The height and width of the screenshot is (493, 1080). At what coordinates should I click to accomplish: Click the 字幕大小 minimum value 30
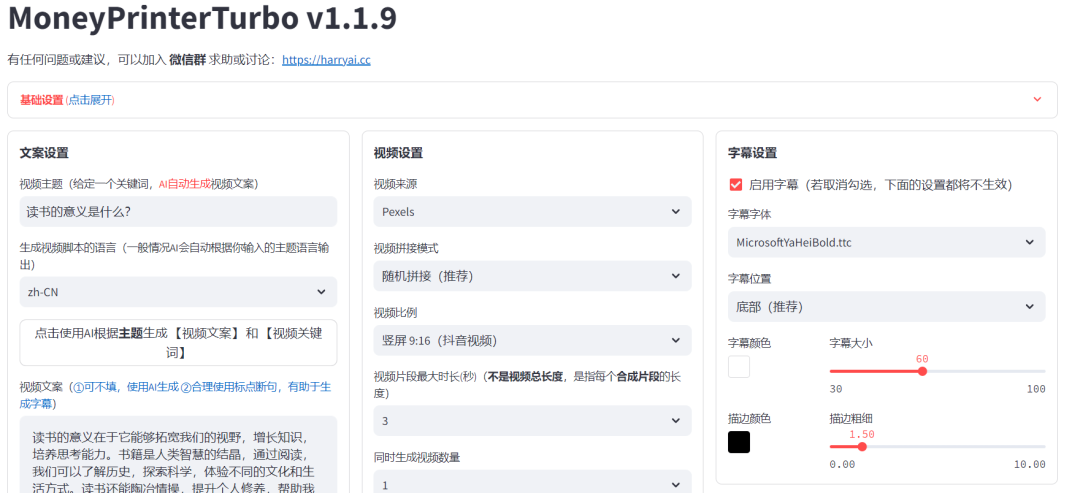836,389
